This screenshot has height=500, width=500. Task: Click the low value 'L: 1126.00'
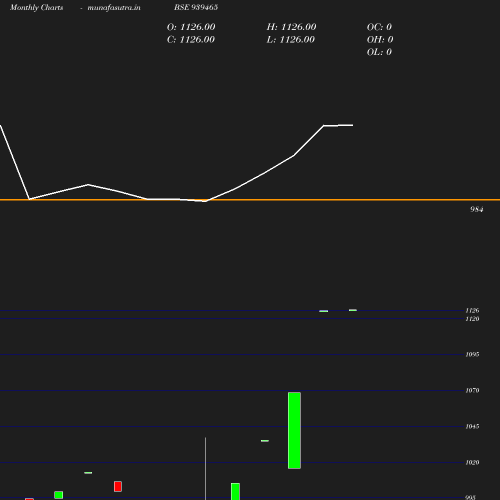pos(291,40)
